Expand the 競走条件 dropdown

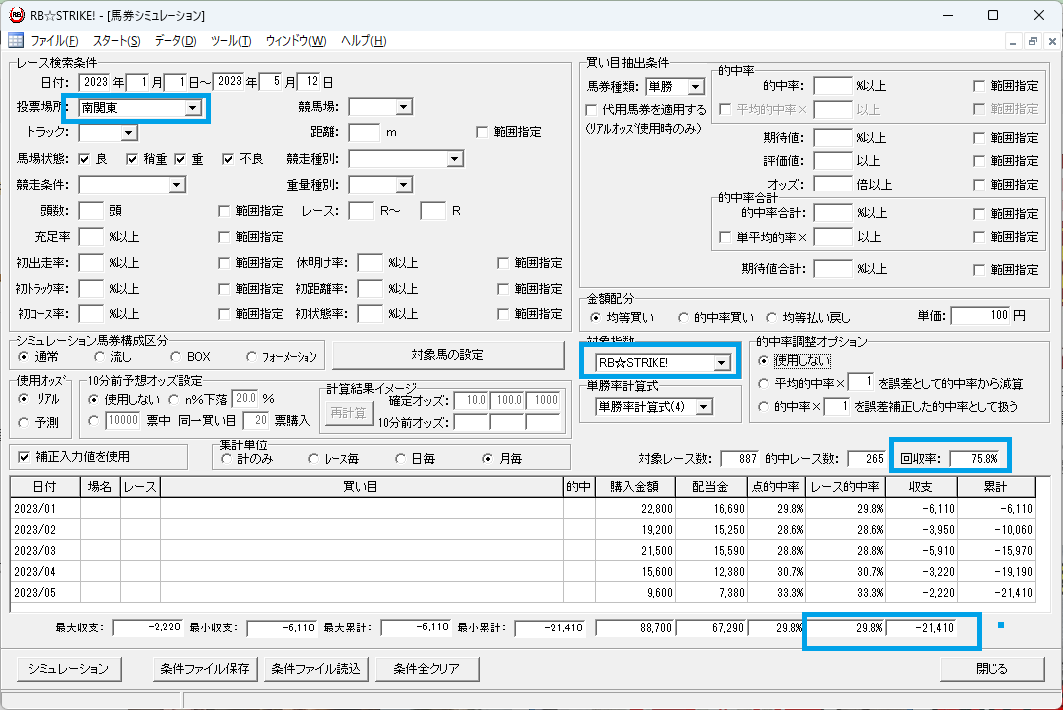pyautogui.click(x=177, y=185)
